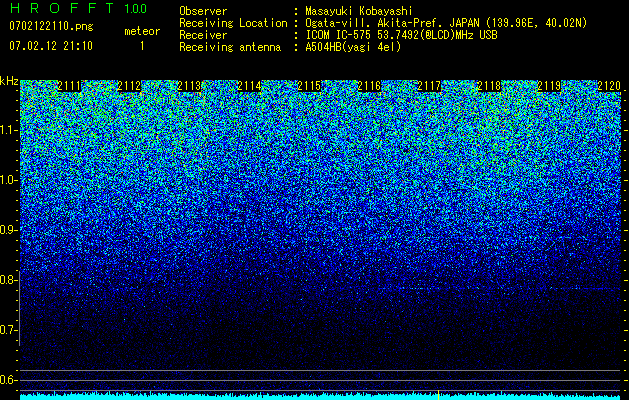Click the Observer field label
629x400 pixels.
point(203,11)
